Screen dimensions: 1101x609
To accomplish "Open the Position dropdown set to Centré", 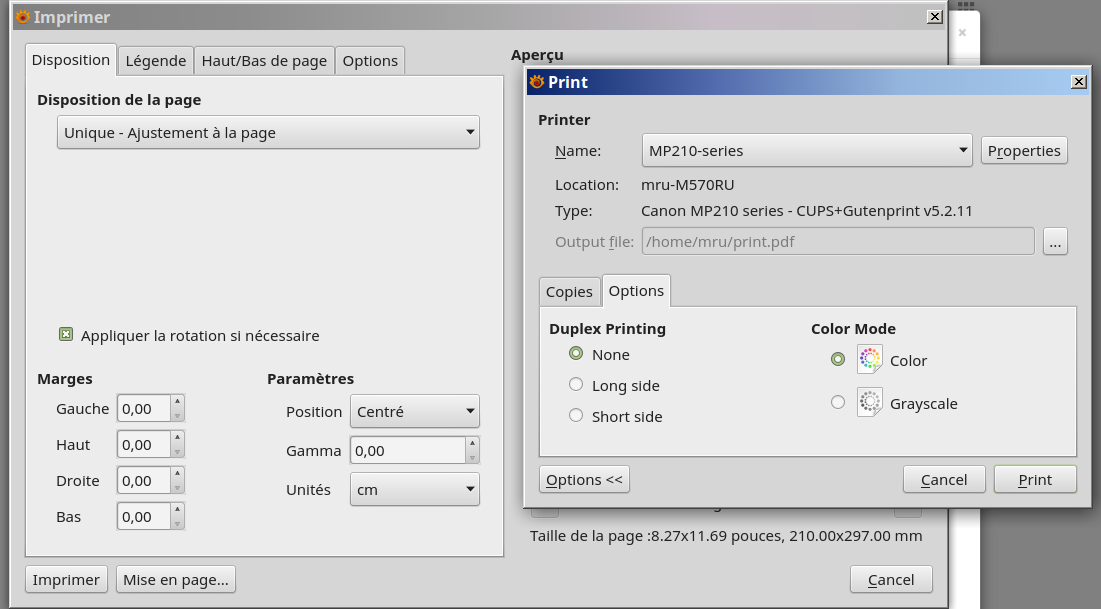I will pos(414,411).
